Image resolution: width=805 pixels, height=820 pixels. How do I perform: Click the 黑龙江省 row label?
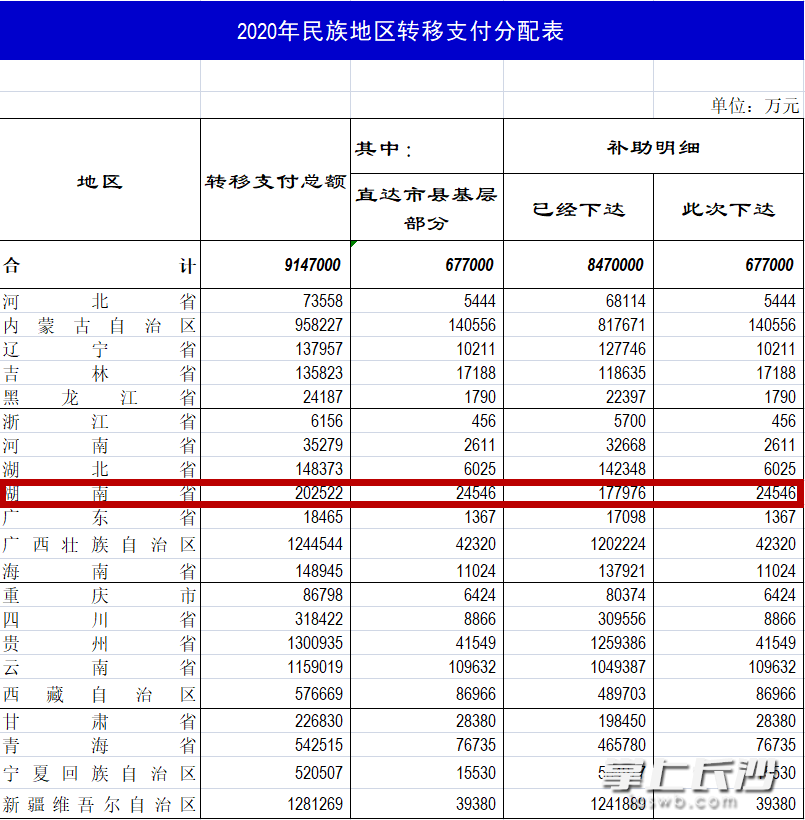click(100, 397)
